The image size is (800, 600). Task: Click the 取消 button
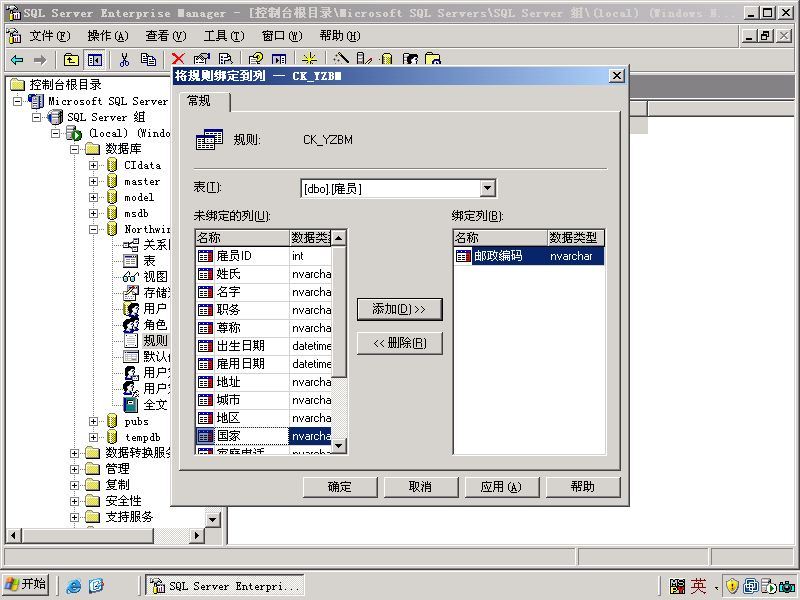420,487
